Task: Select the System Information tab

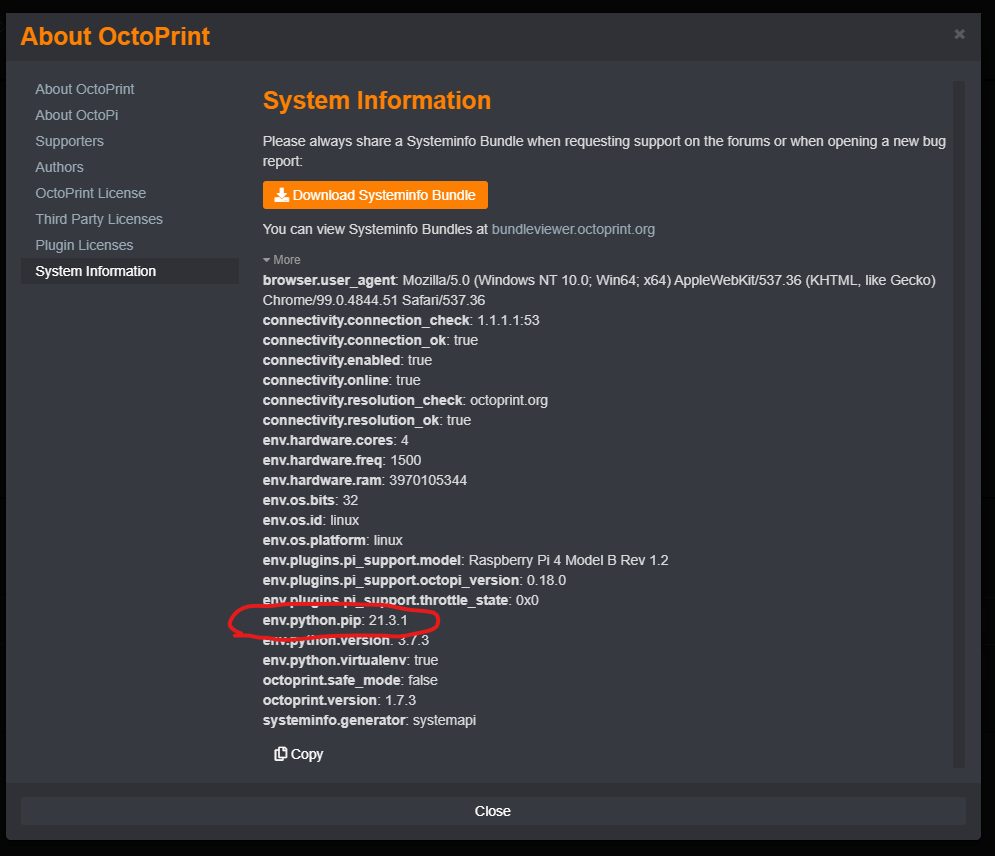Action: point(96,271)
